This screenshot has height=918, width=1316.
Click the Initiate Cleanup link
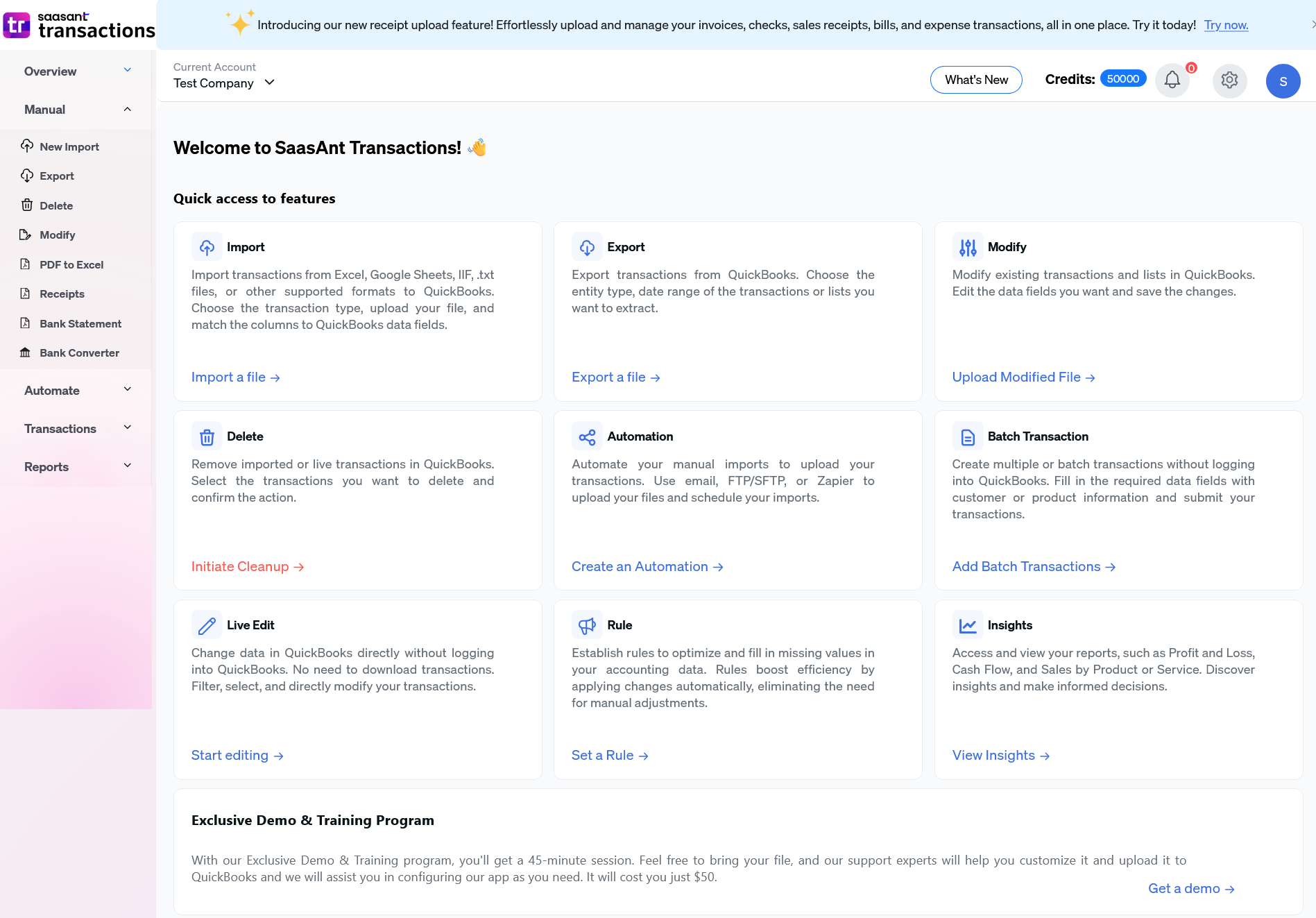click(x=248, y=566)
